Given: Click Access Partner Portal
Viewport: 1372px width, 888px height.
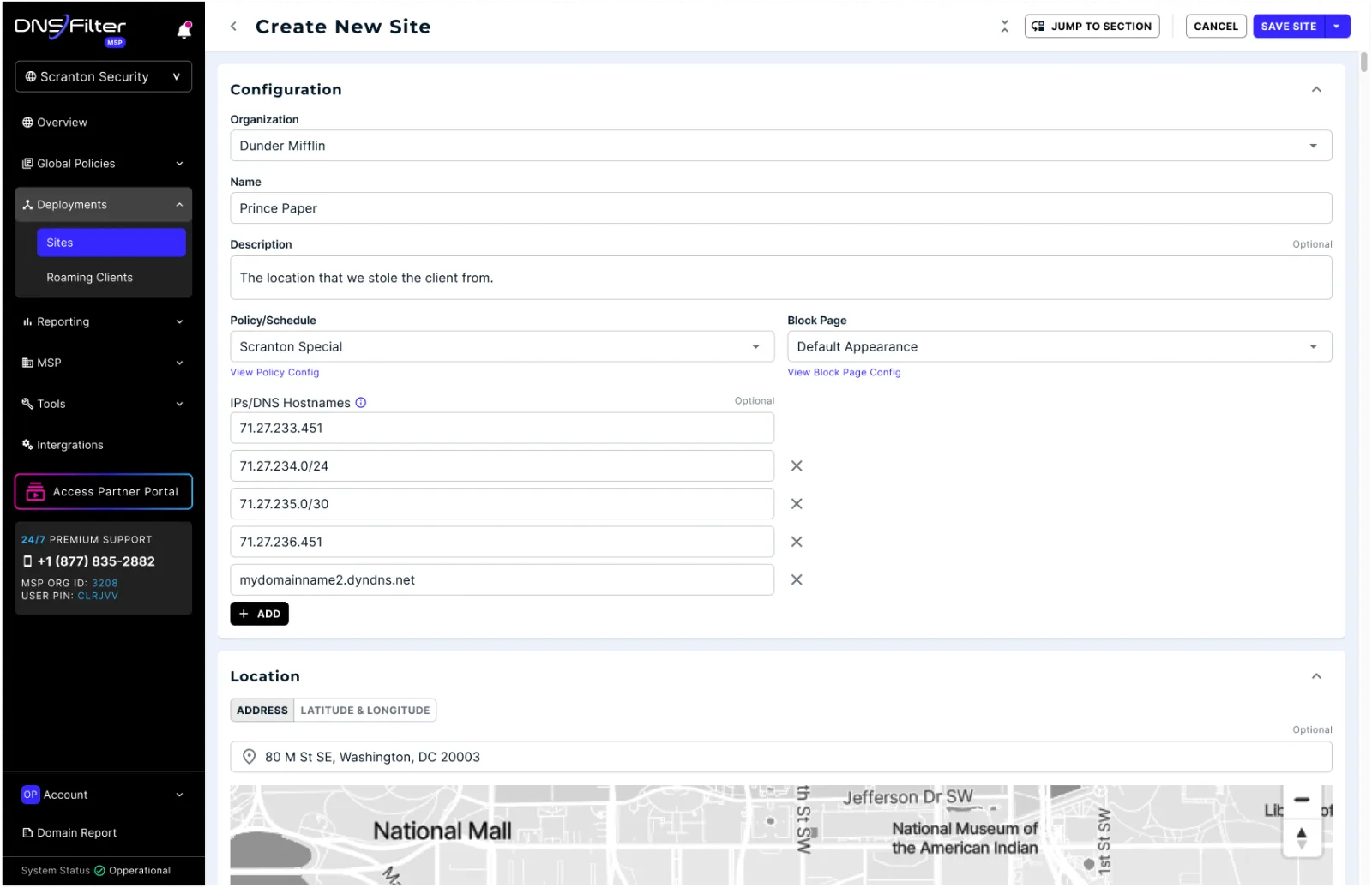Looking at the screenshot, I should coord(103,492).
